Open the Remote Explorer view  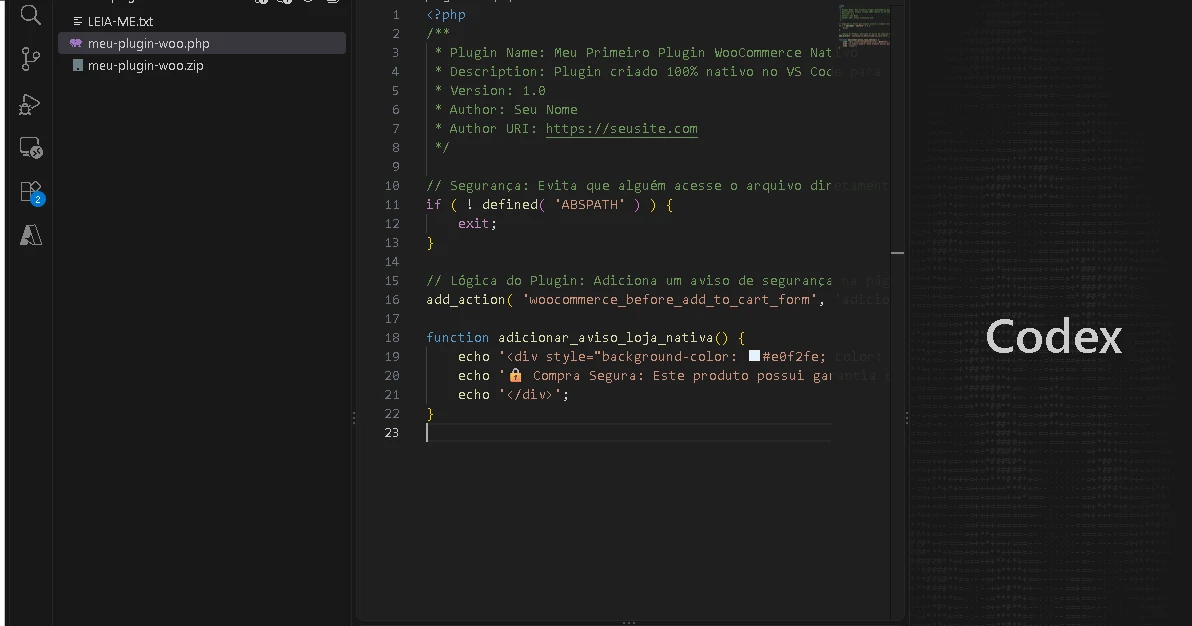pyautogui.click(x=30, y=148)
